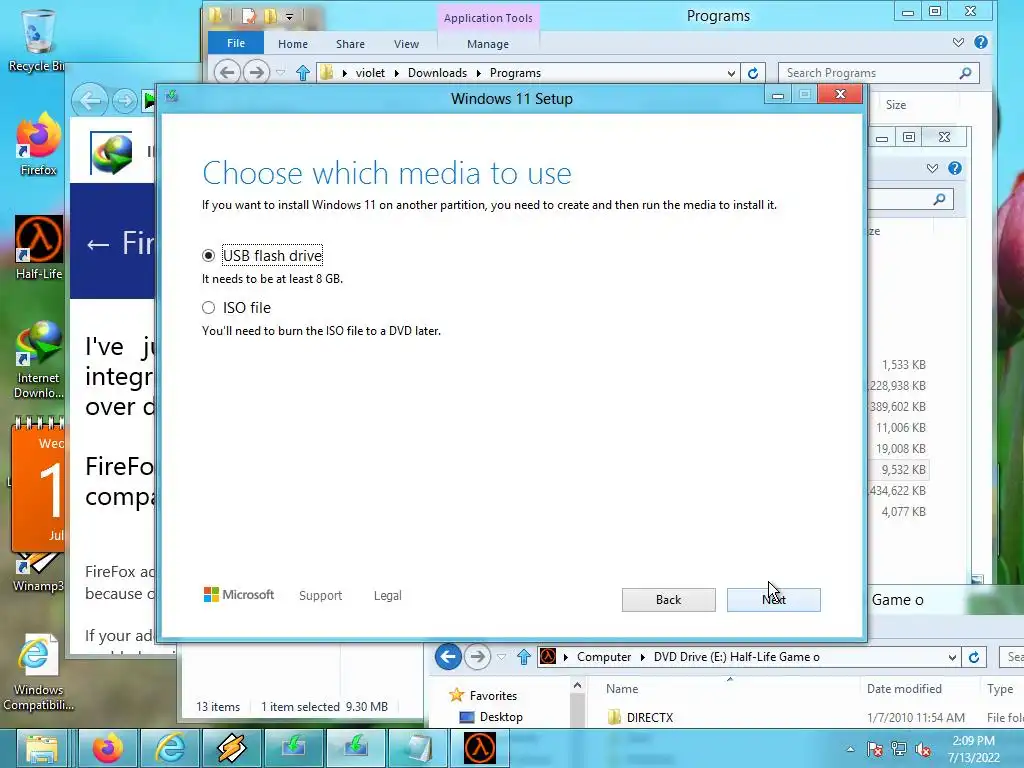Open Help in the second explorer window

click(x=955, y=168)
